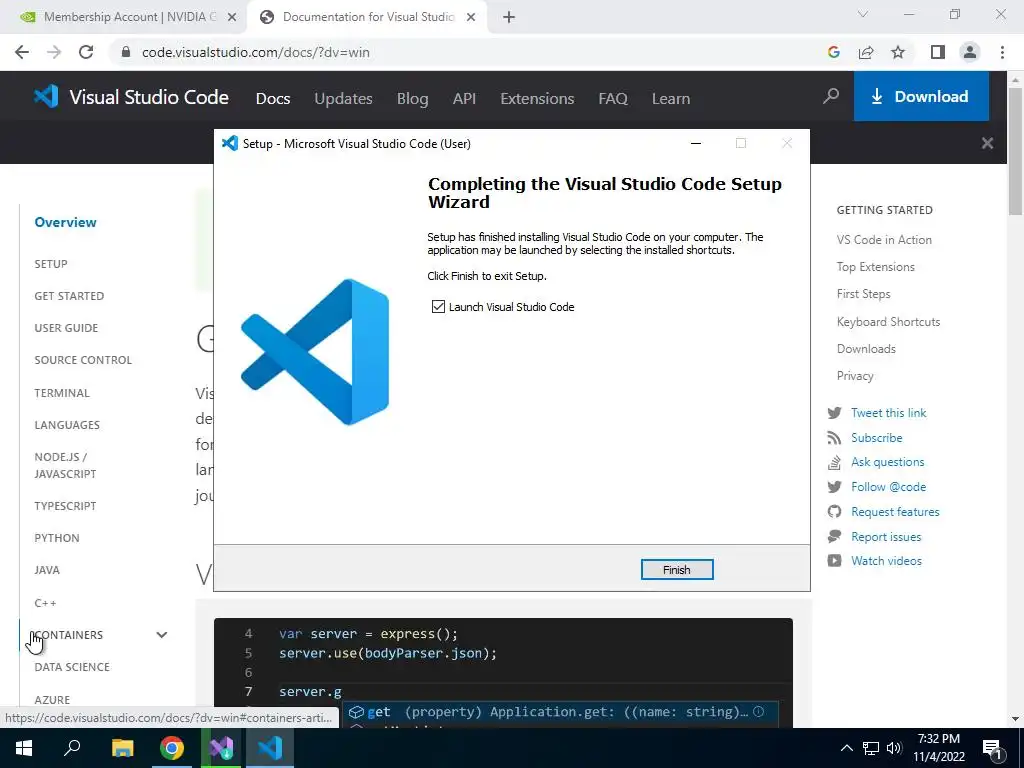Screen dimensions: 1024x768
Task: Go to Downloads link in right panel
Action: (866, 349)
